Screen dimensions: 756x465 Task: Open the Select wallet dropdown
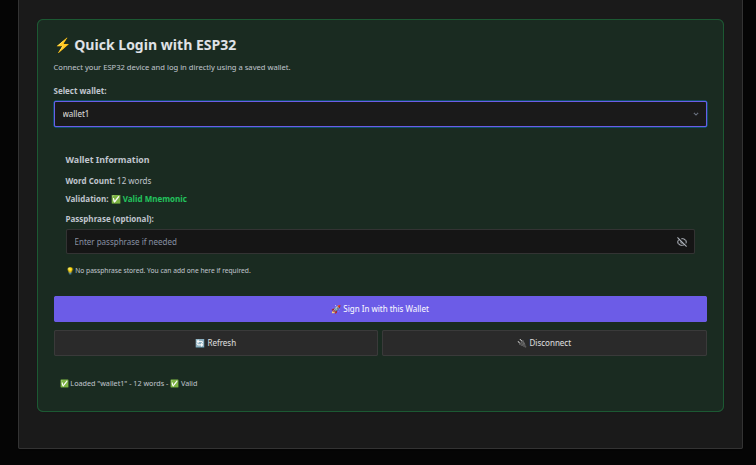pos(380,114)
